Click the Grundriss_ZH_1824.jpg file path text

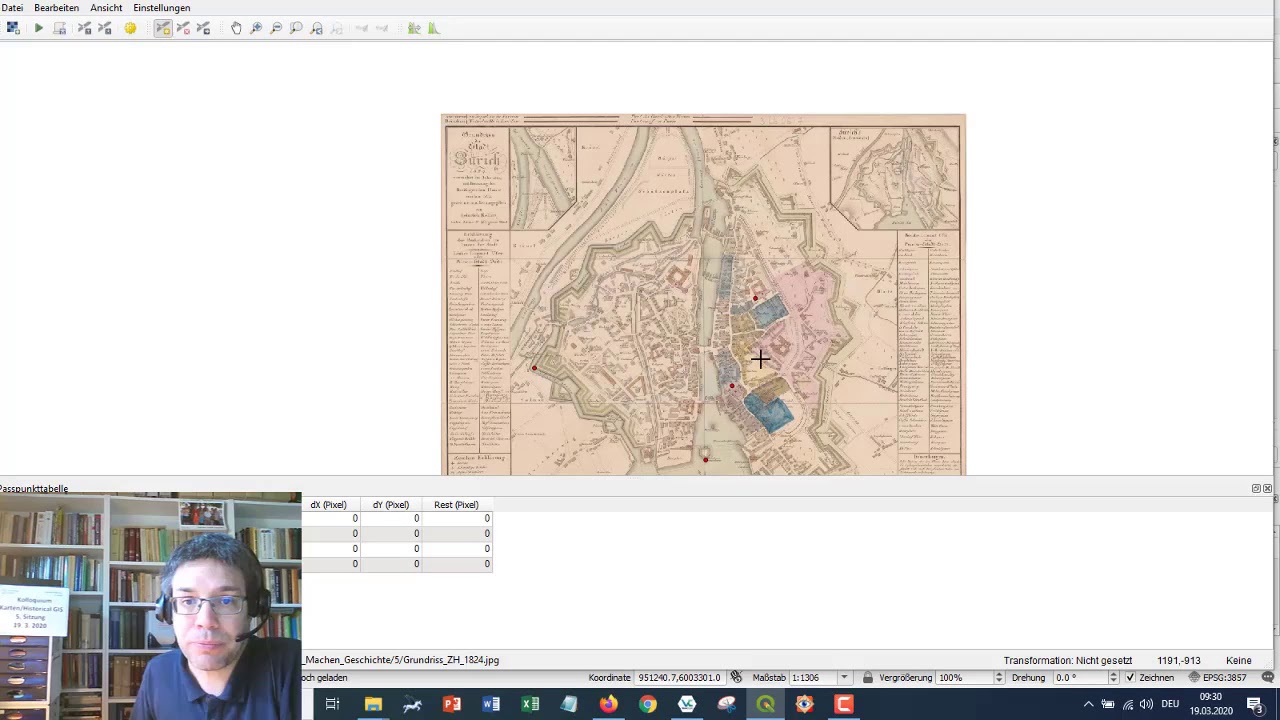point(402,660)
